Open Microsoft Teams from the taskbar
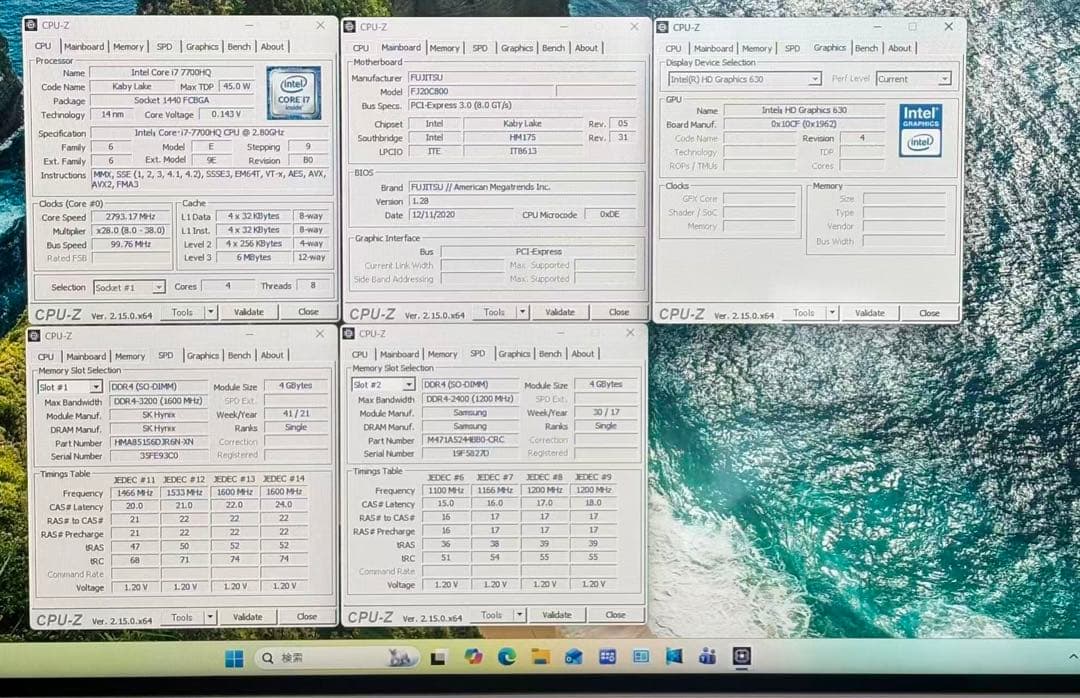Image resolution: width=1080 pixels, height=698 pixels. click(x=707, y=656)
